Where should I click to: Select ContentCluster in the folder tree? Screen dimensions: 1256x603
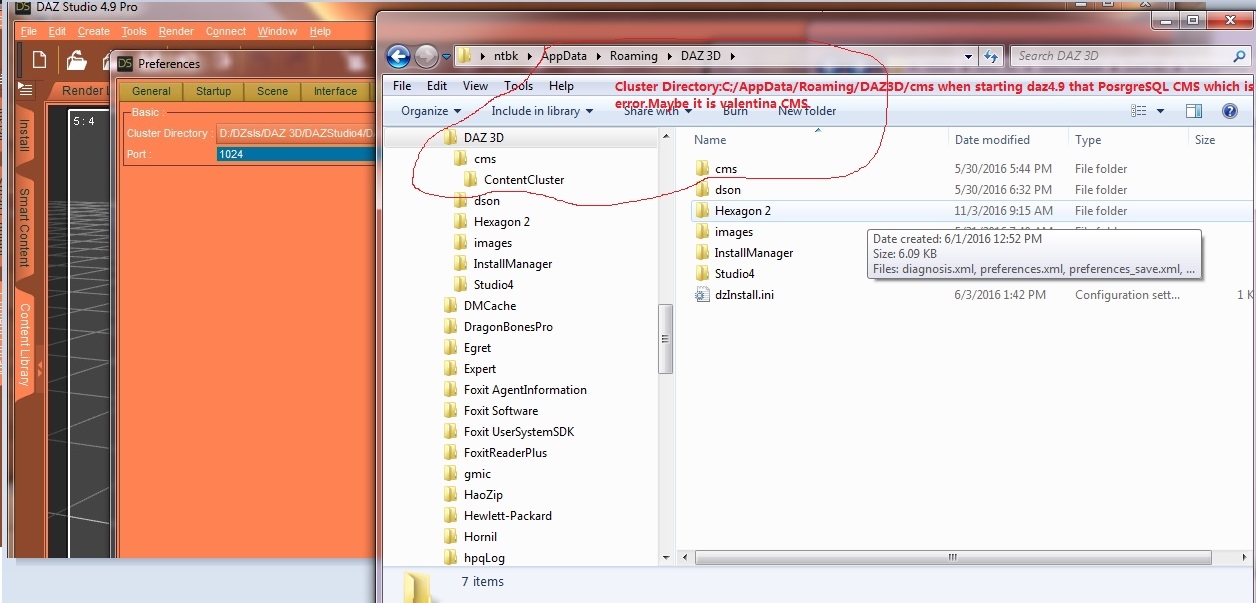point(523,180)
